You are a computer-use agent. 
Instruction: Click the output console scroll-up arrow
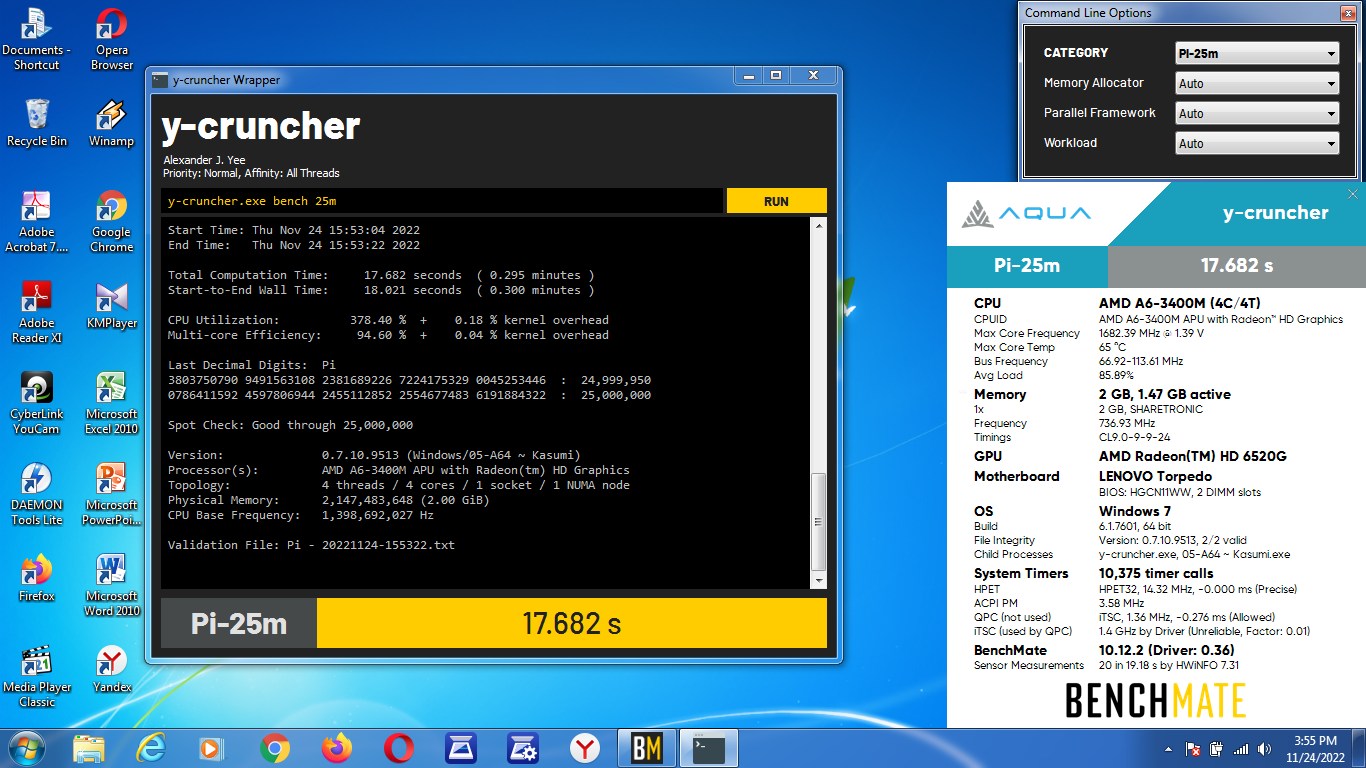[x=819, y=226]
